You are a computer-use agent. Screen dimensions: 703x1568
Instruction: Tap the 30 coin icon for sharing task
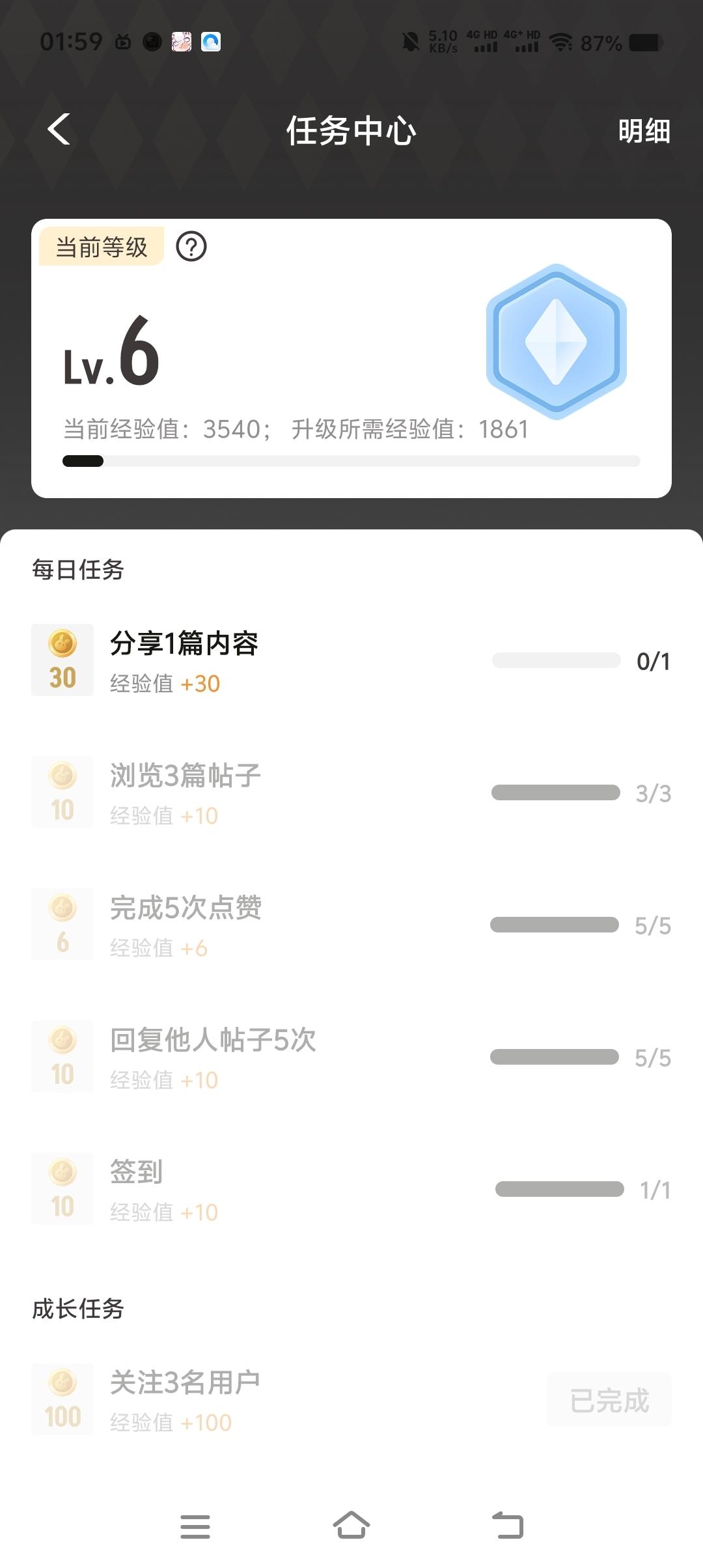(62, 660)
